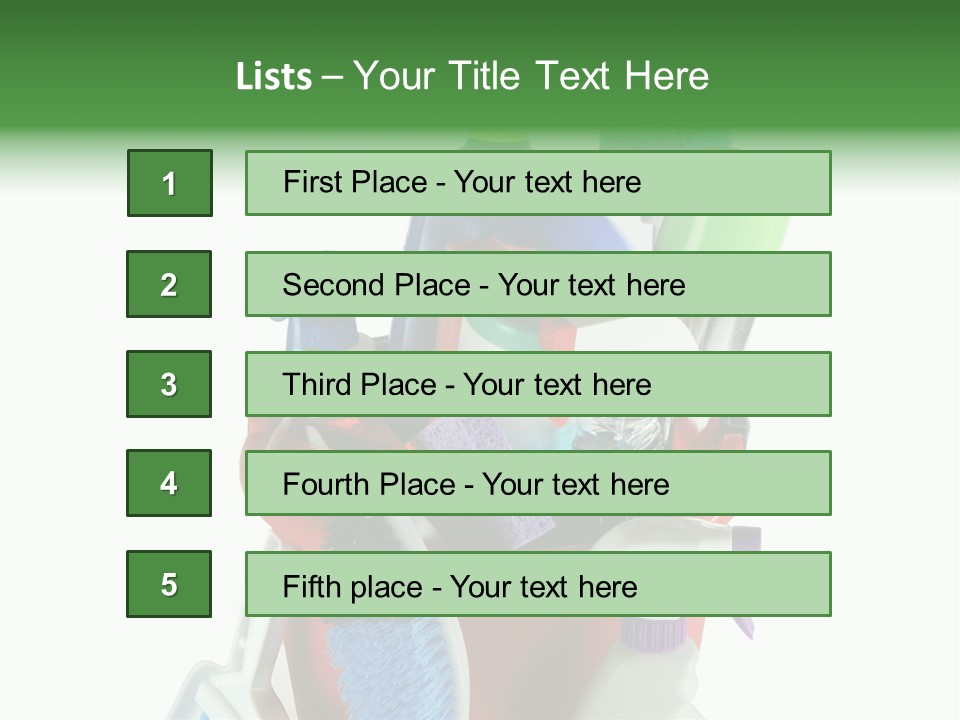
Task: Select the Fifth place text bar
Action: tap(538, 584)
